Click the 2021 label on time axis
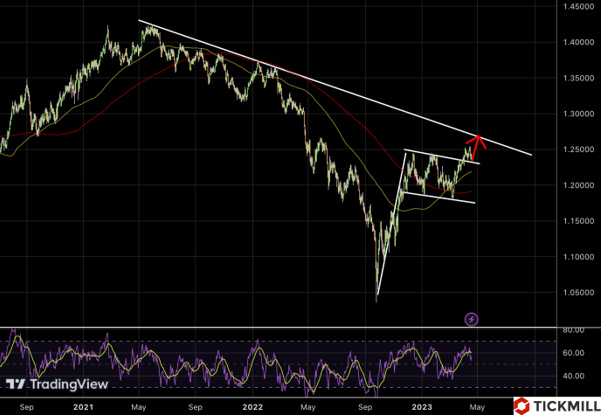The width and height of the screenshot is (601, 415). pos(83,407)
